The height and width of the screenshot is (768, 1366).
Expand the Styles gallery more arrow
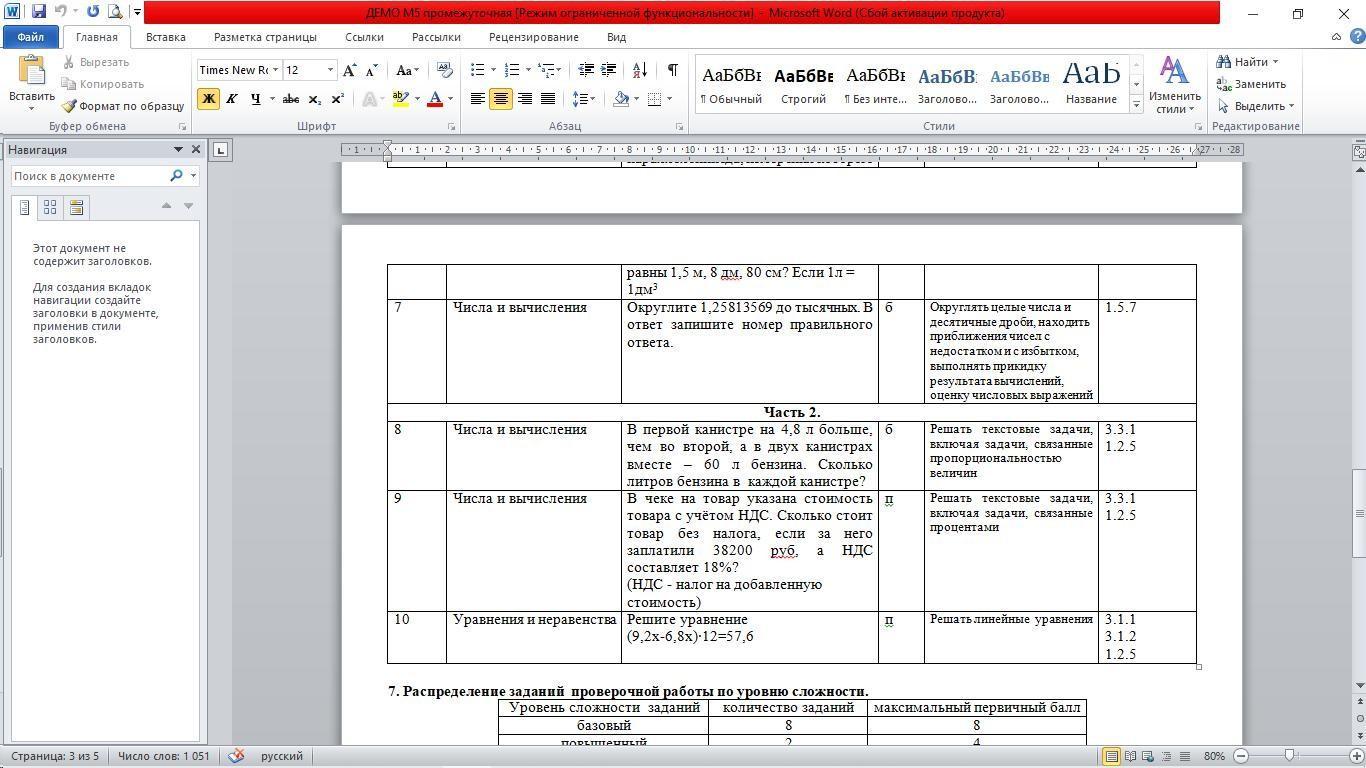point(1136,104)
